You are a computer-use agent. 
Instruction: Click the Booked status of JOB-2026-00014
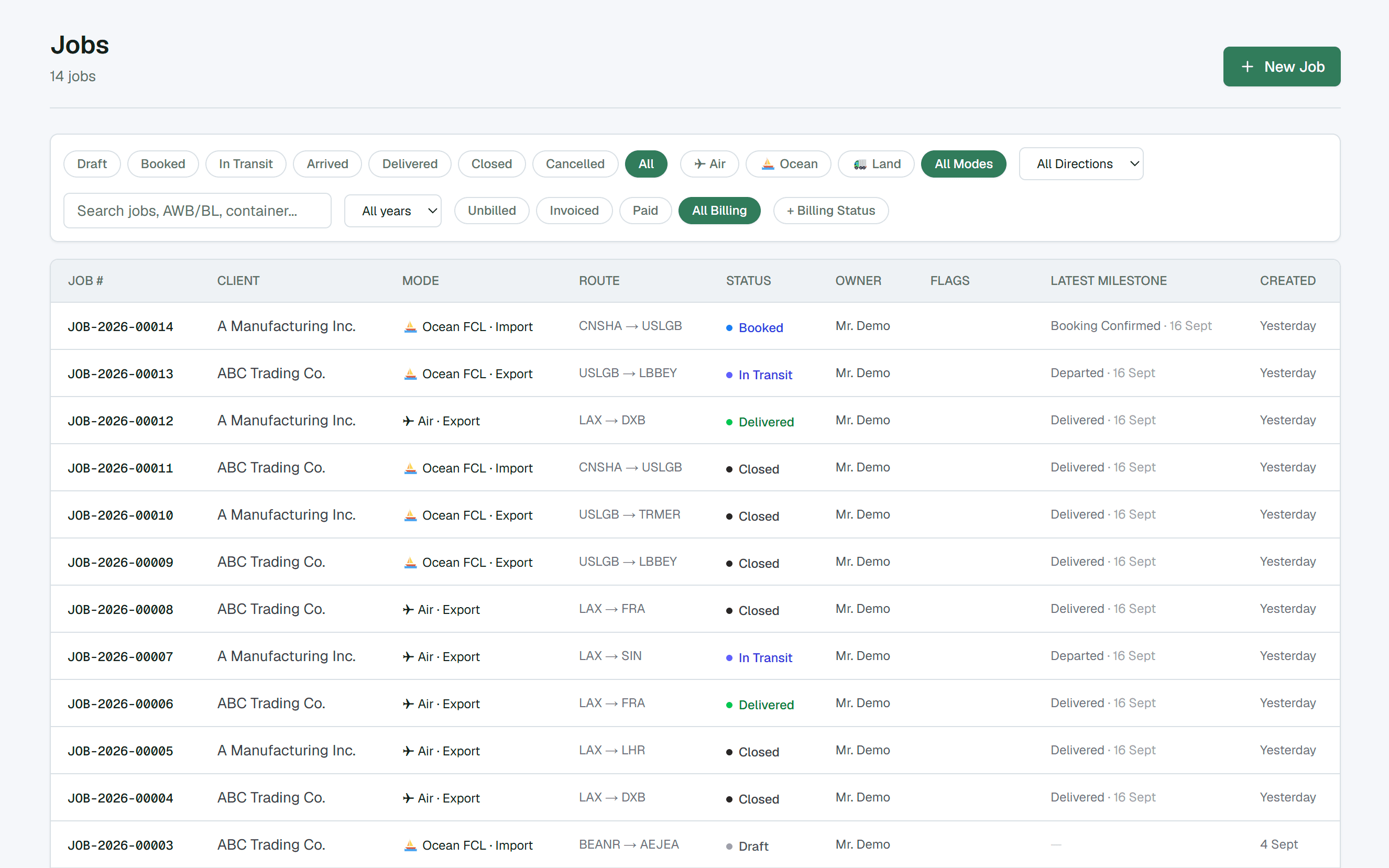[x=754, y=328]
